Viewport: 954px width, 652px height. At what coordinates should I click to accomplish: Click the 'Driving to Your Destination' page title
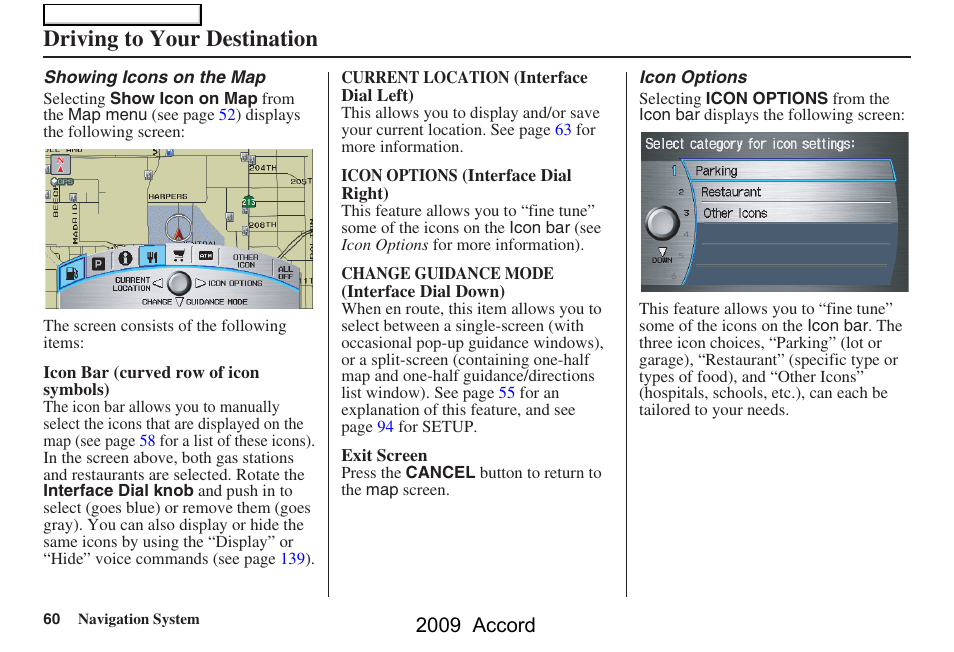181,39
